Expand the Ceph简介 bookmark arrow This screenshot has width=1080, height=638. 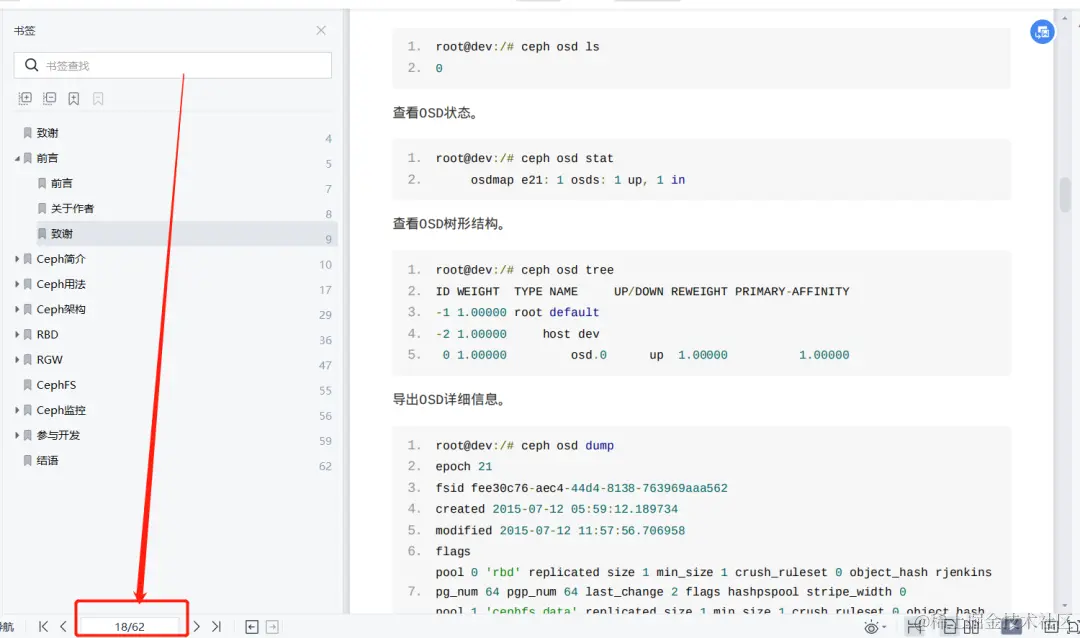coord(17,259)
